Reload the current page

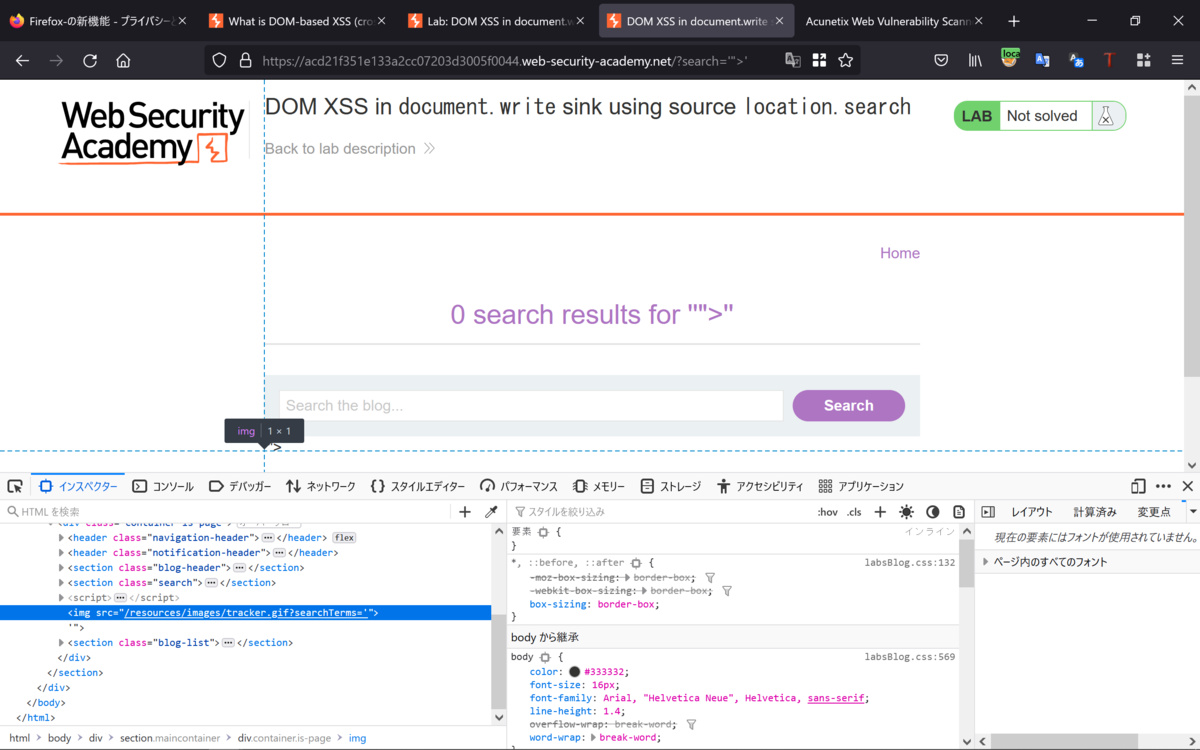click(x=90, y=60)
